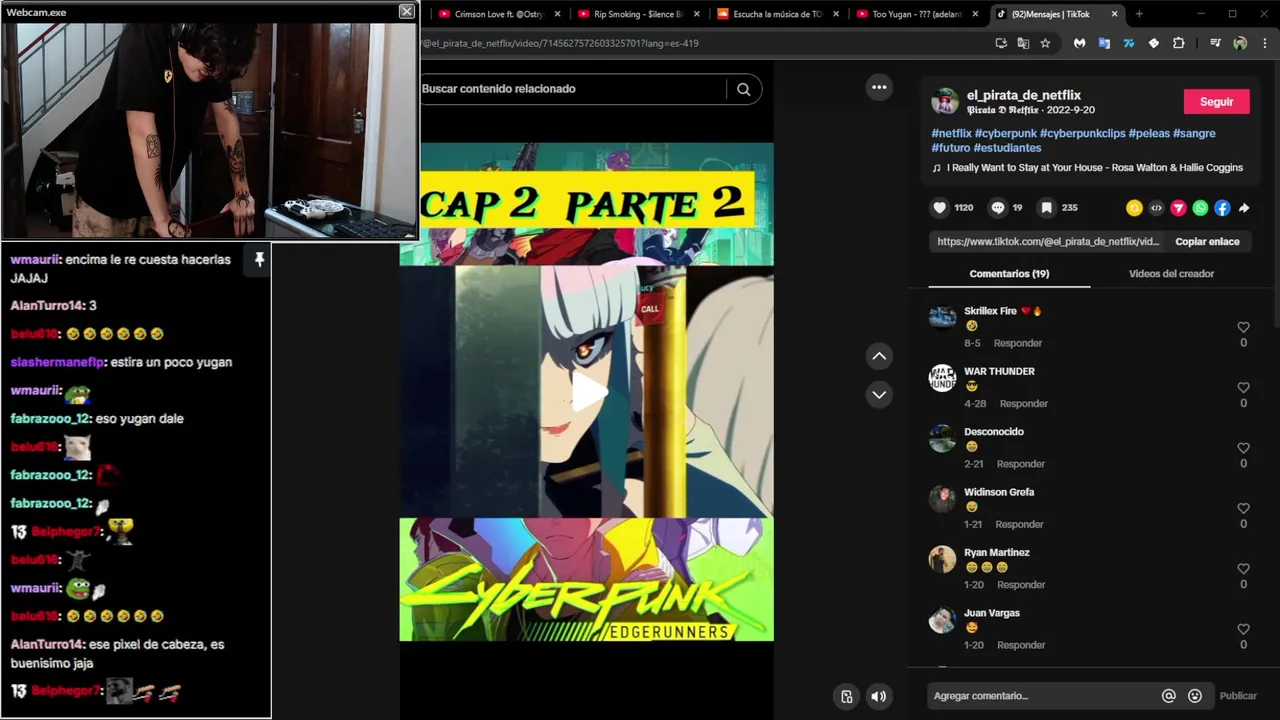Open el_pirata_de_netflix profile avatar
The width and height of the screenshot is (1280, 720).
coord(944,101)
